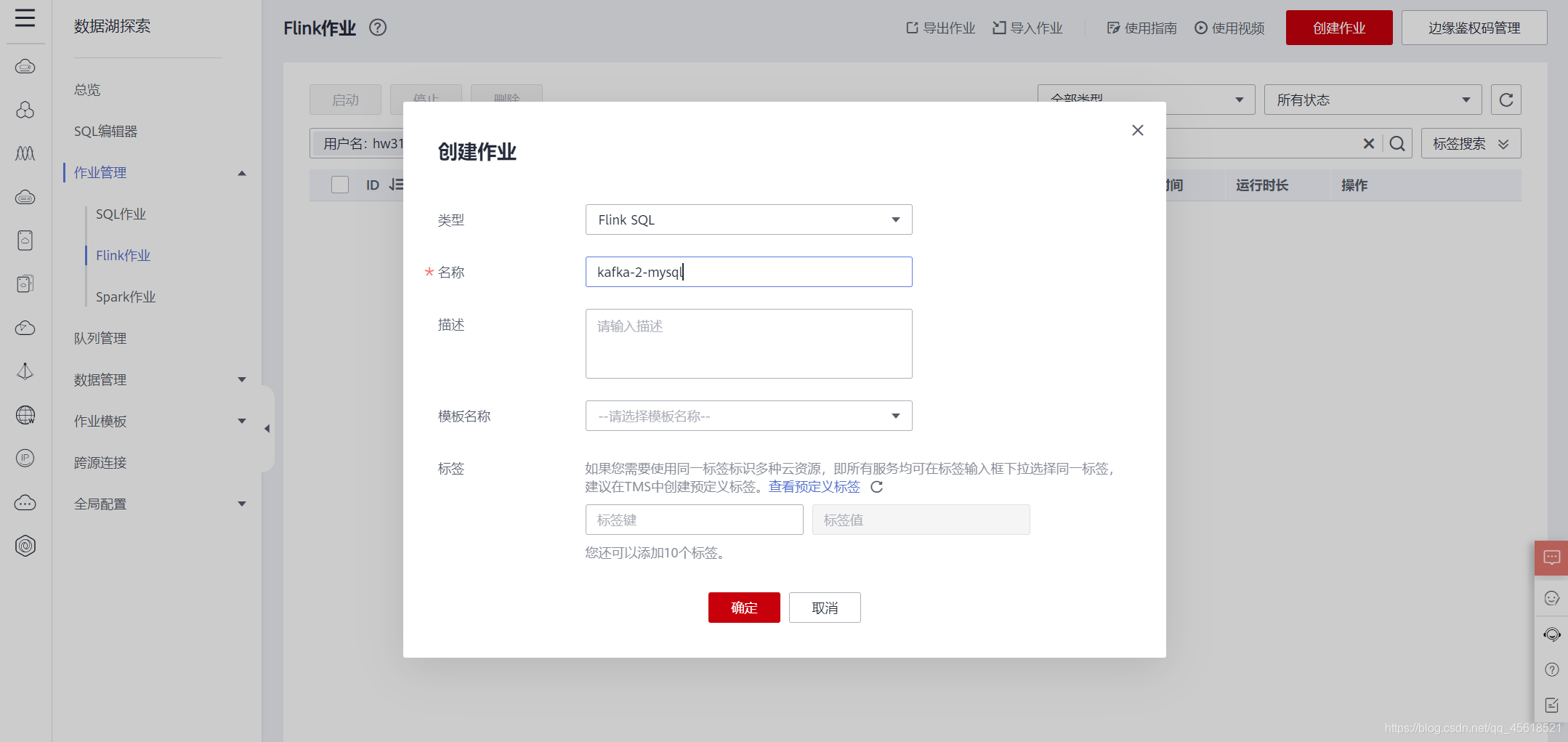Click the 导入作业 import link
Image resolution: width=1568 pixels, height=742 pixels.
click(x=1027, y=28)
